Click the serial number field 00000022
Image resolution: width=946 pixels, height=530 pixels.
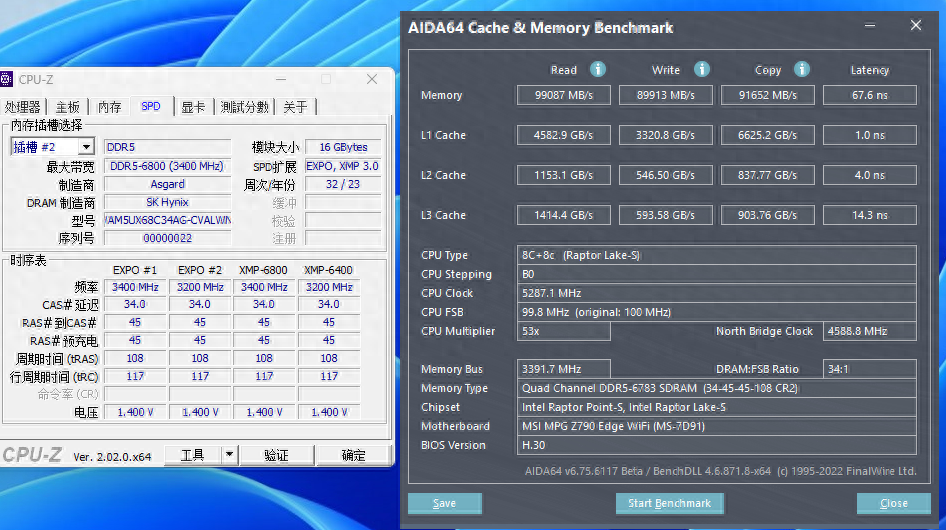click(168, 238)
